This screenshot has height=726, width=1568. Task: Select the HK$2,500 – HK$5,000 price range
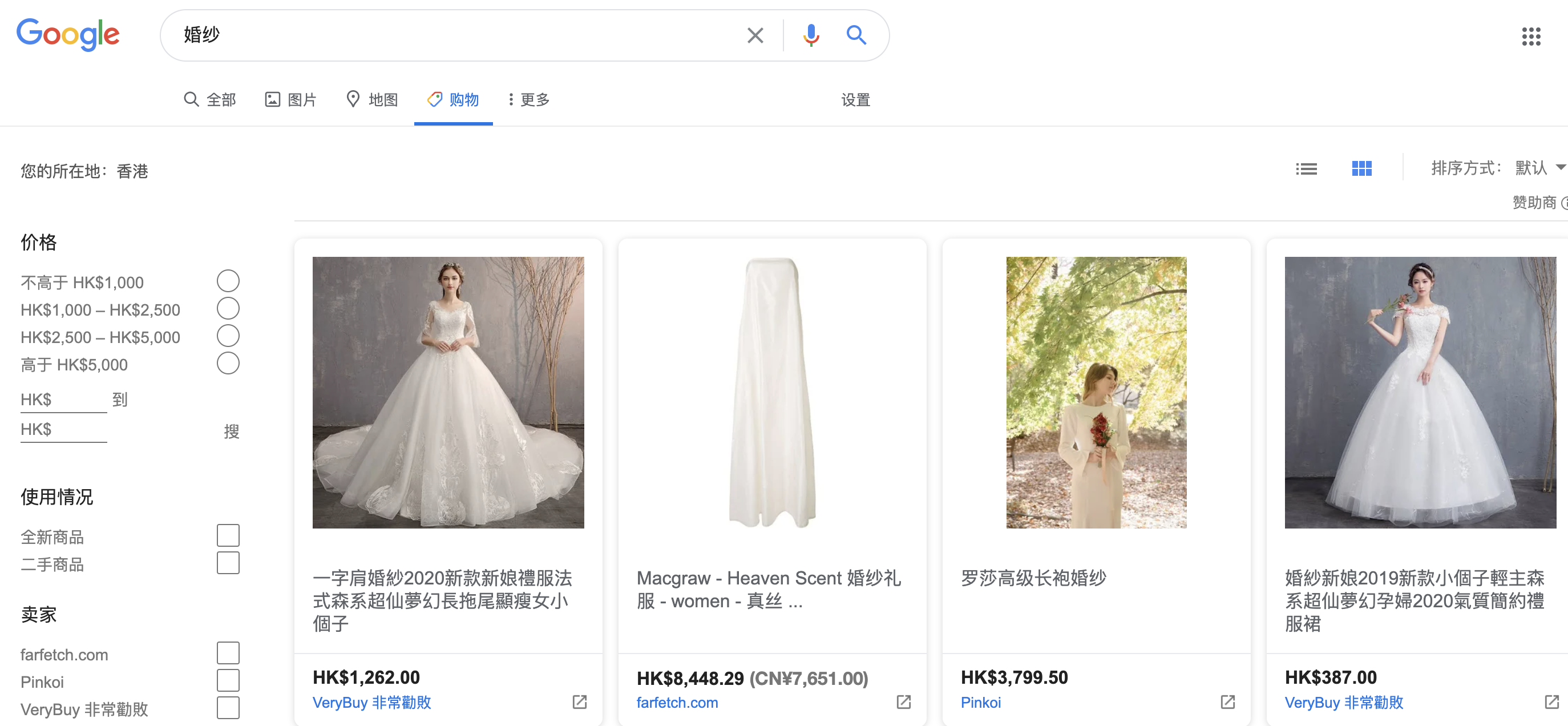point(228,336)
